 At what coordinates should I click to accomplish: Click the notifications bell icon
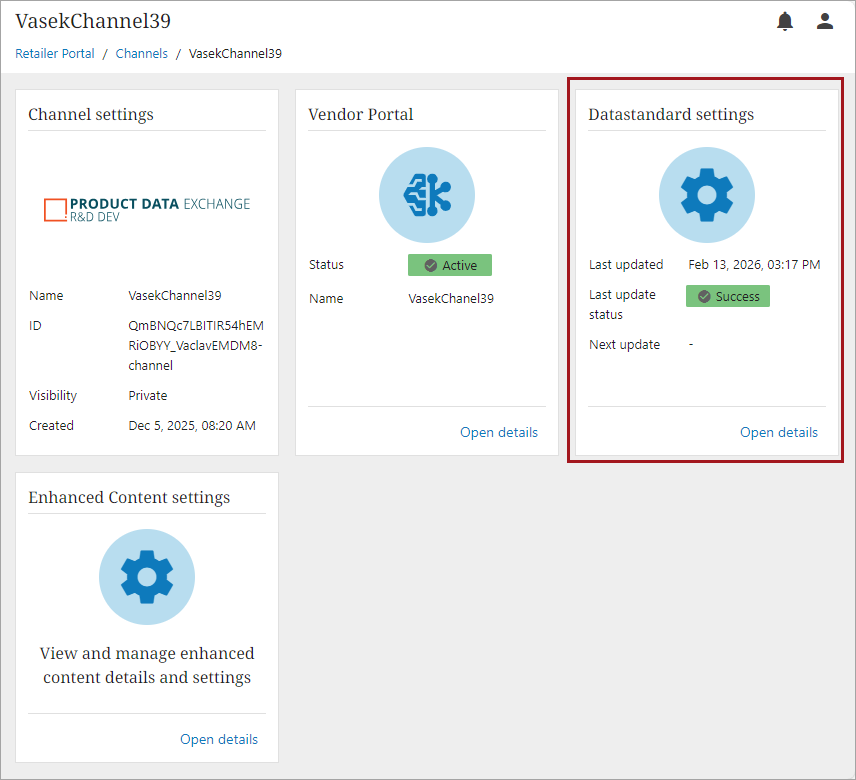pyautogui.click(x=785, y=21)
